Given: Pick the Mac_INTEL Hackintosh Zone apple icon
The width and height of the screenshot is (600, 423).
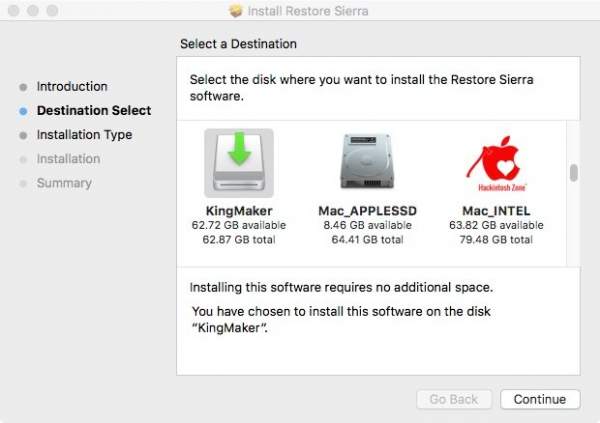Looking at the screenshot, I should point(496,162).
